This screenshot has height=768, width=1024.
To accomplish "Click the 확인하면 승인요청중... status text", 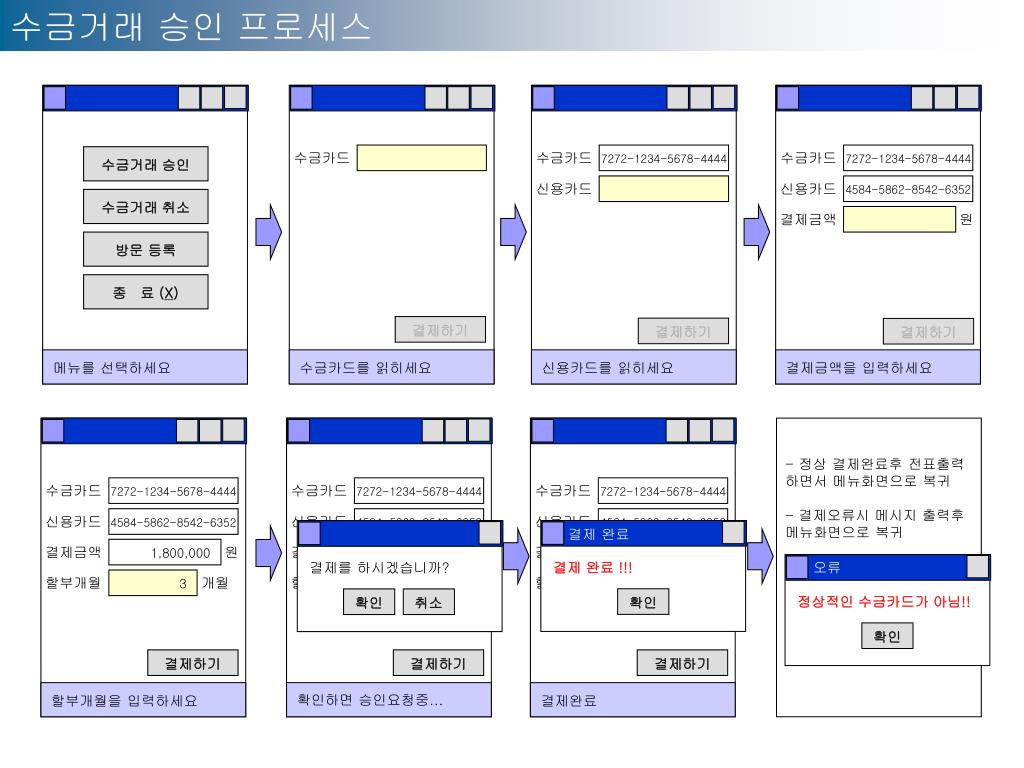I will pos(370,700).
